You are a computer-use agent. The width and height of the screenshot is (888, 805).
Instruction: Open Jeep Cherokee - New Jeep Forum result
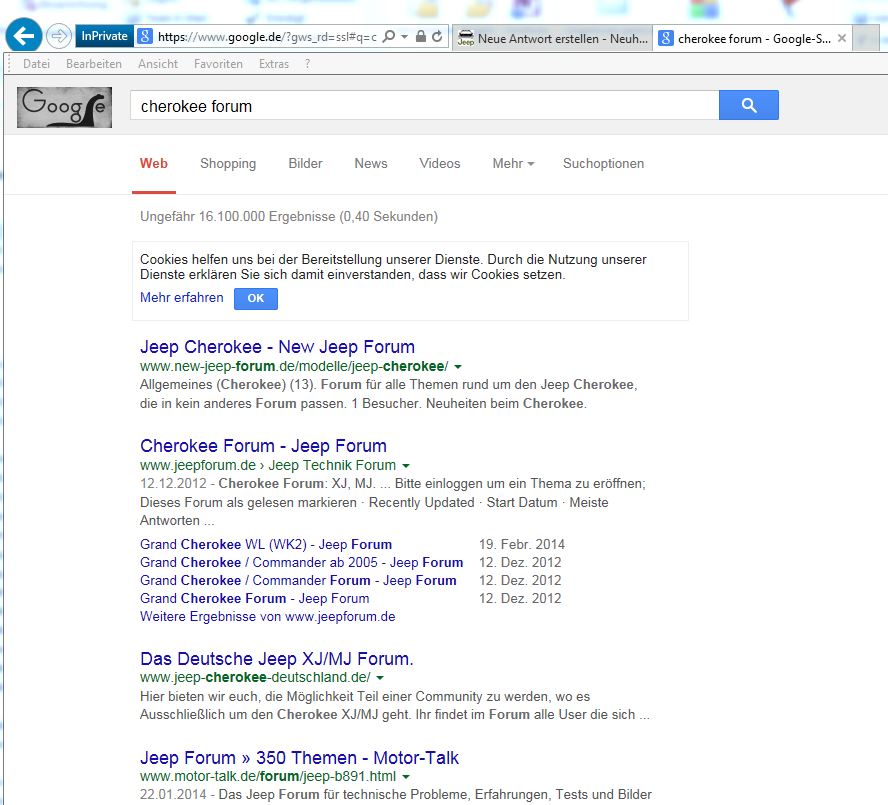277,347
